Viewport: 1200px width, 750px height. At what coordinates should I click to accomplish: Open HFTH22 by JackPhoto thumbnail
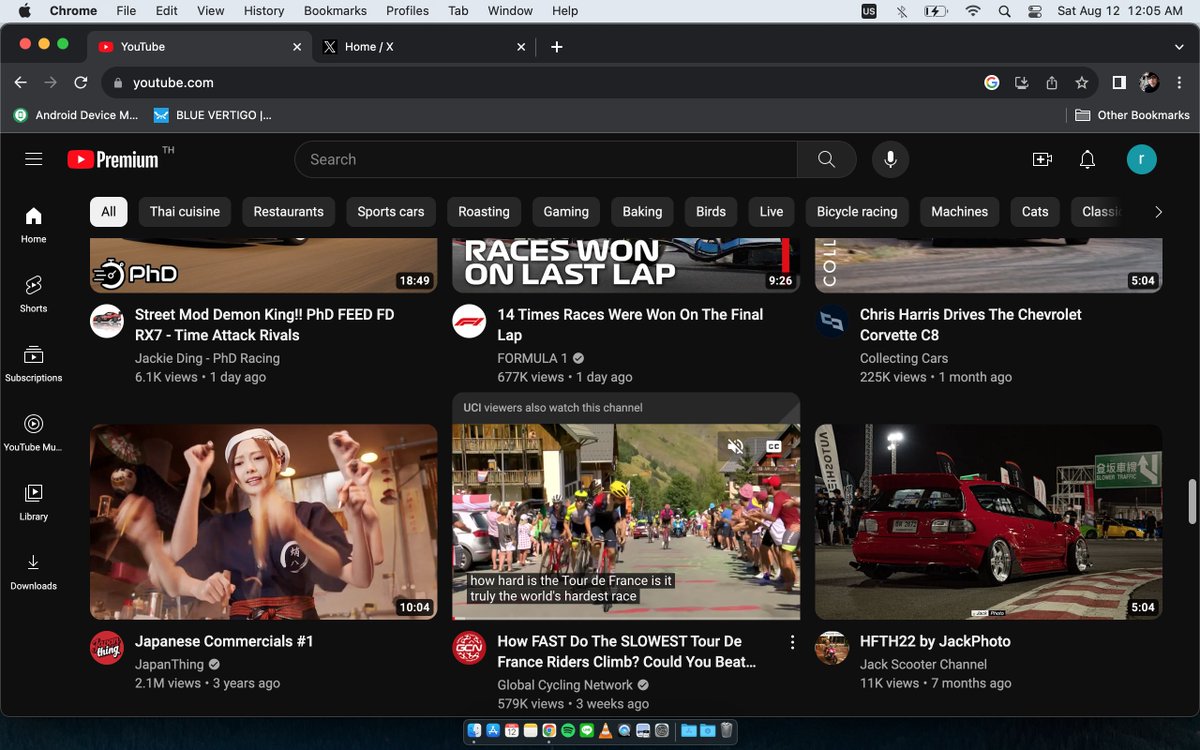coord(988,522)
